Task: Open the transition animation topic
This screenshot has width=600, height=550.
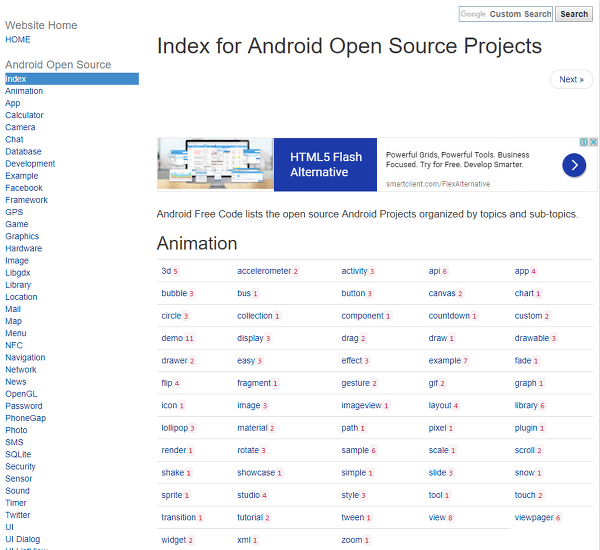Action: pyautogui.click(x=179, y=517)
